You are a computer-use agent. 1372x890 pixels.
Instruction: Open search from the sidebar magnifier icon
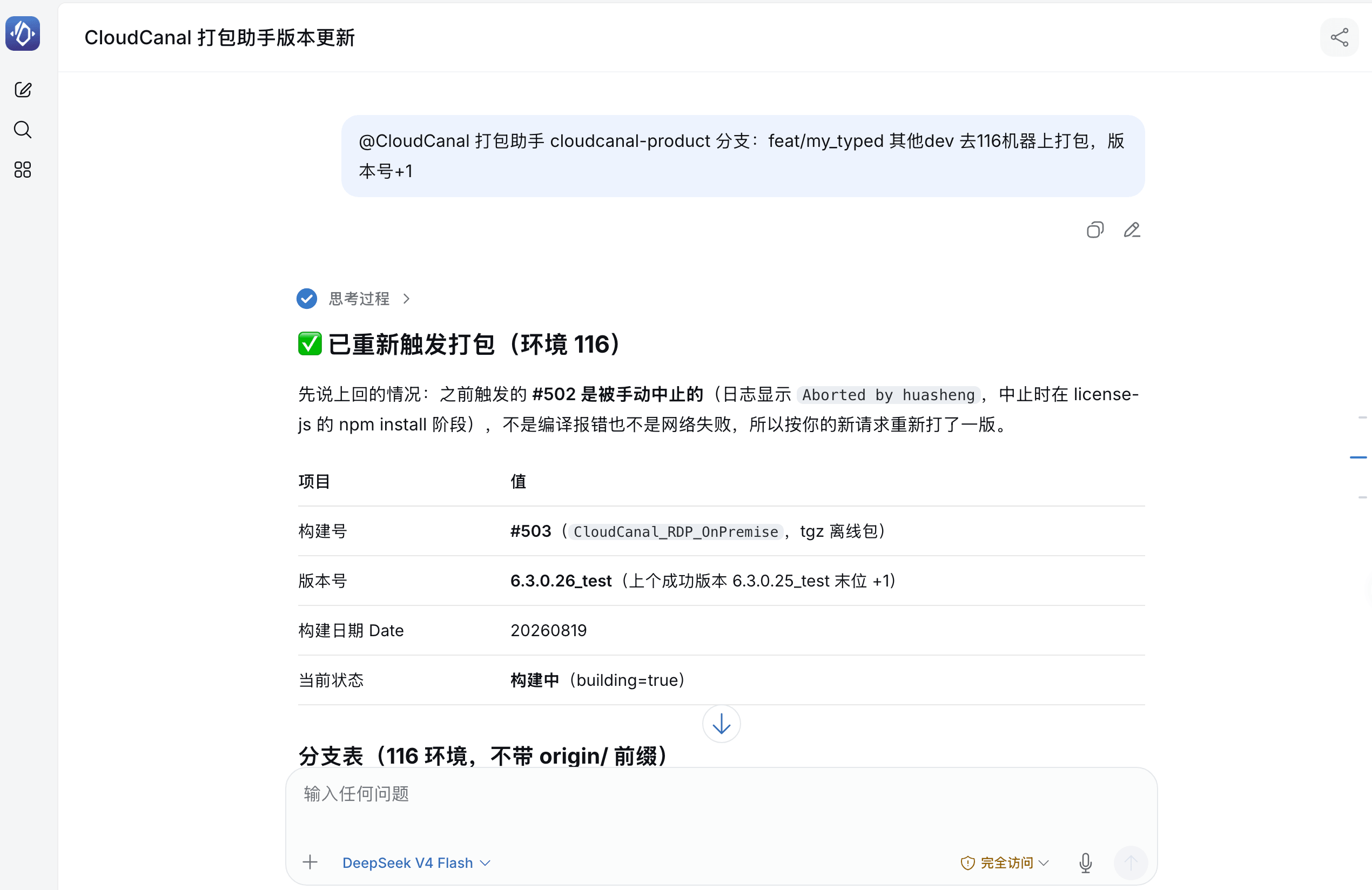click(x=23, y=130)
